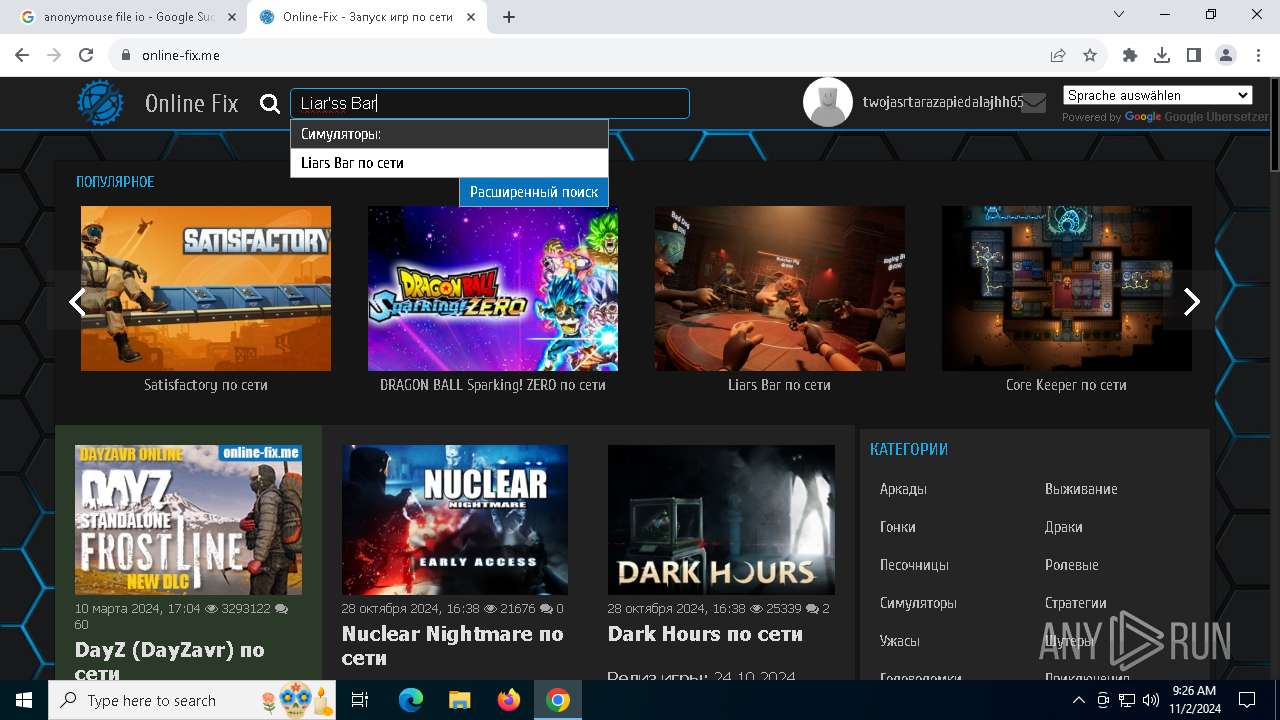Click the search magnifier icon

click(270, 104)
